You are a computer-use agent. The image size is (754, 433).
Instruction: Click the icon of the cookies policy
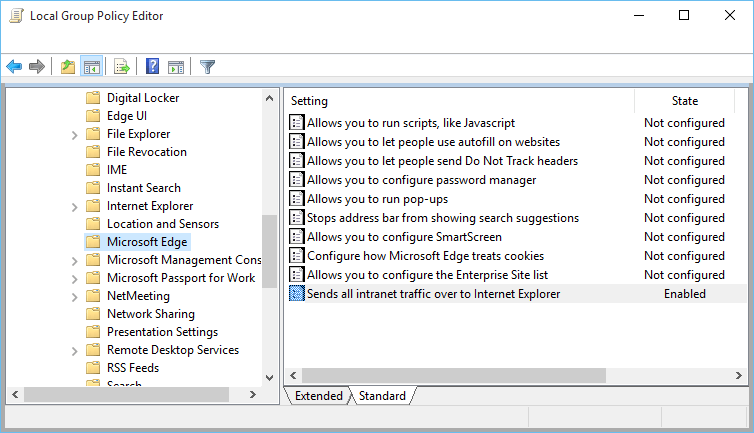297,256
